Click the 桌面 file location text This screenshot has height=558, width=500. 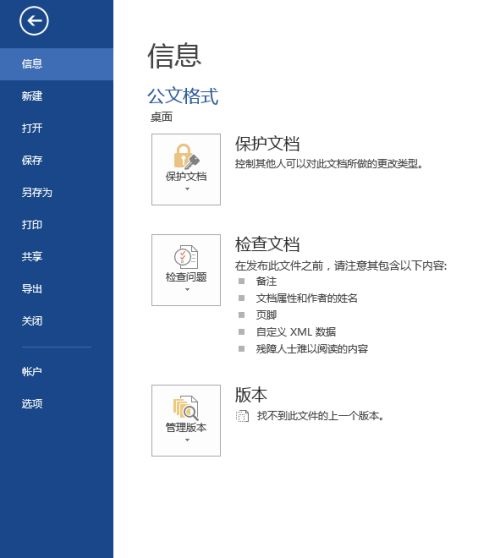161,117
